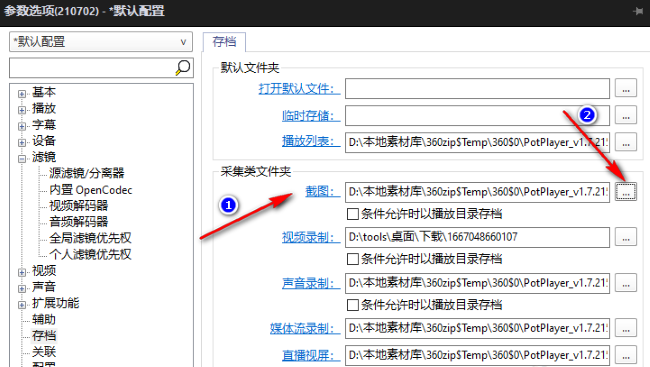Click the 截图 link
Image resolution: width=650 pixels, height=367 pixels.
[x=323, y=191]
